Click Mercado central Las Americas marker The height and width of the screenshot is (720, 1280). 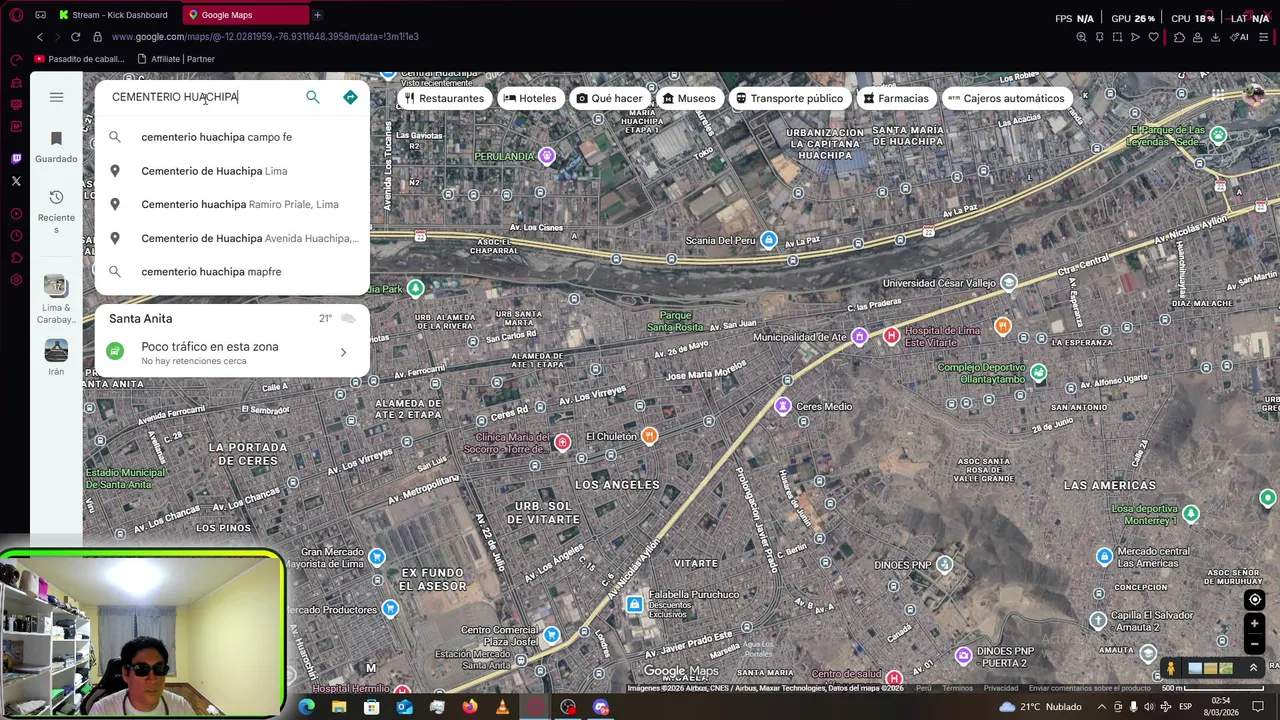(1104, 556)
